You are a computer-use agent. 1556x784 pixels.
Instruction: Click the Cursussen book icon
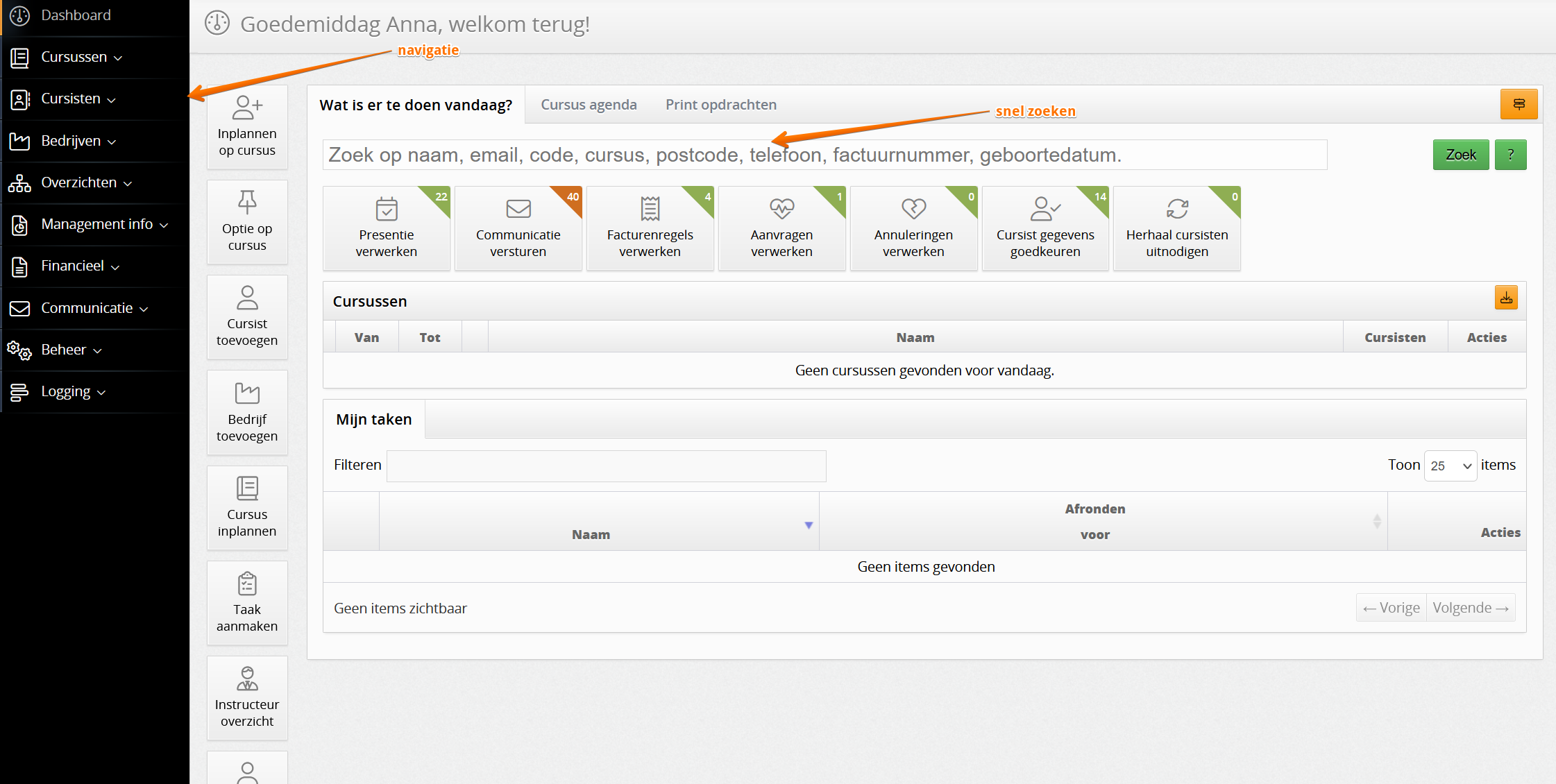(19, 58)
